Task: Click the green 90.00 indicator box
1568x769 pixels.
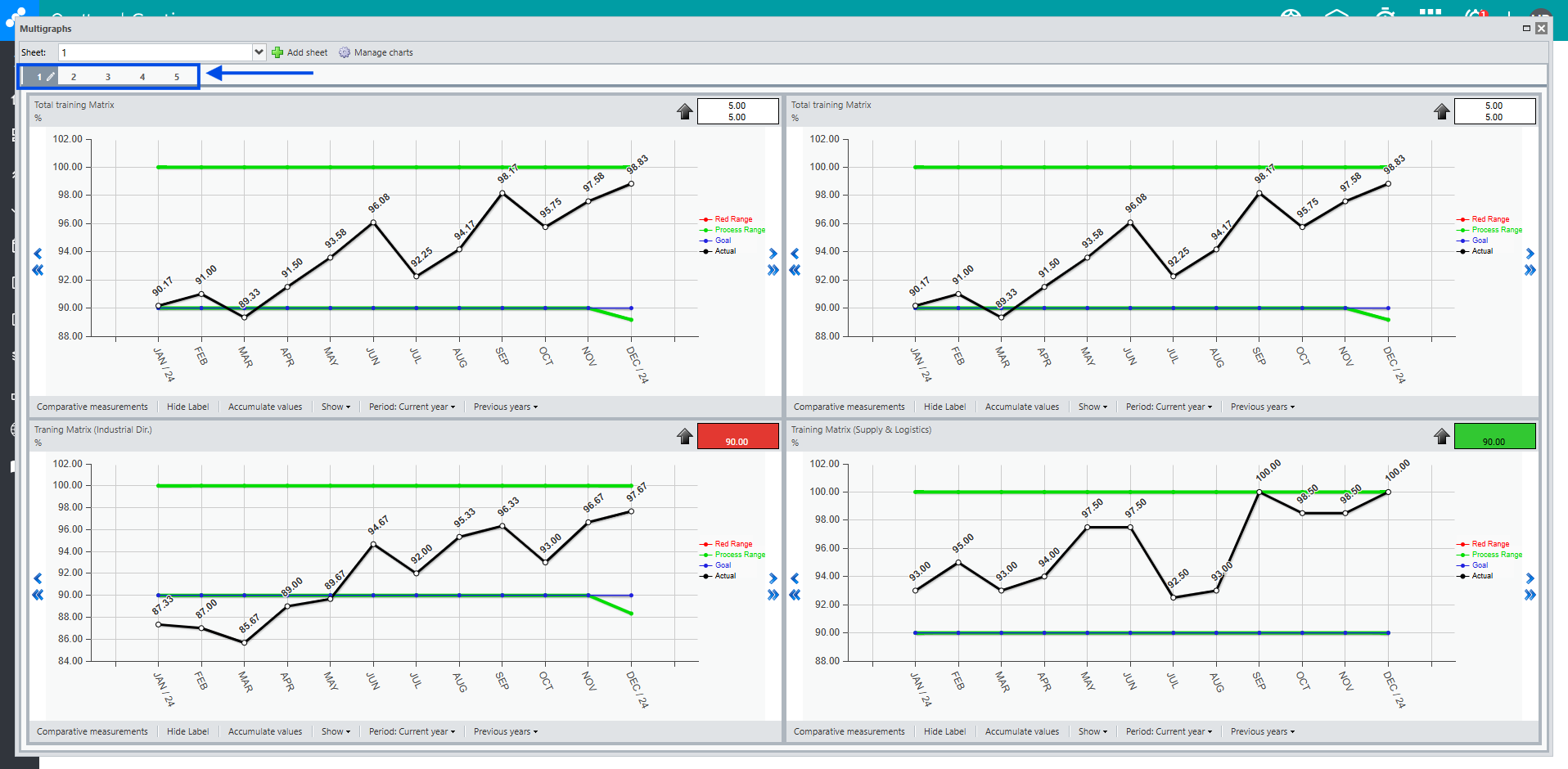Action: pyautogui.click(x=1494, y=436)
